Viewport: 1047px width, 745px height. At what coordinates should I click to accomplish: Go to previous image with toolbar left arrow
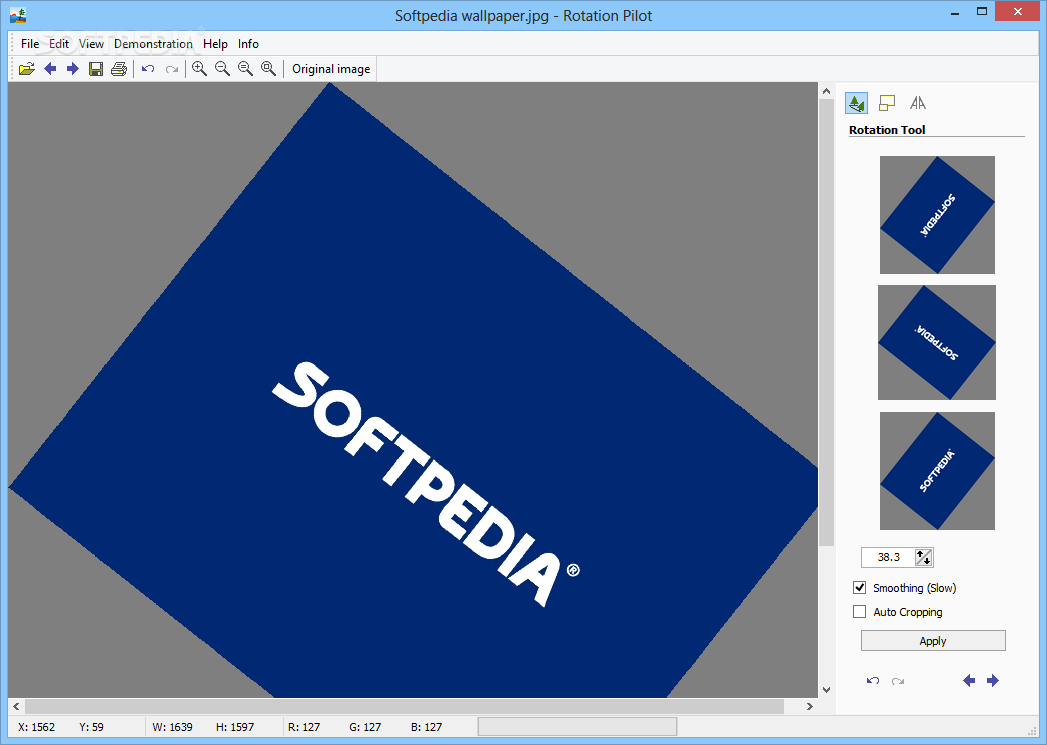point(50,69)
